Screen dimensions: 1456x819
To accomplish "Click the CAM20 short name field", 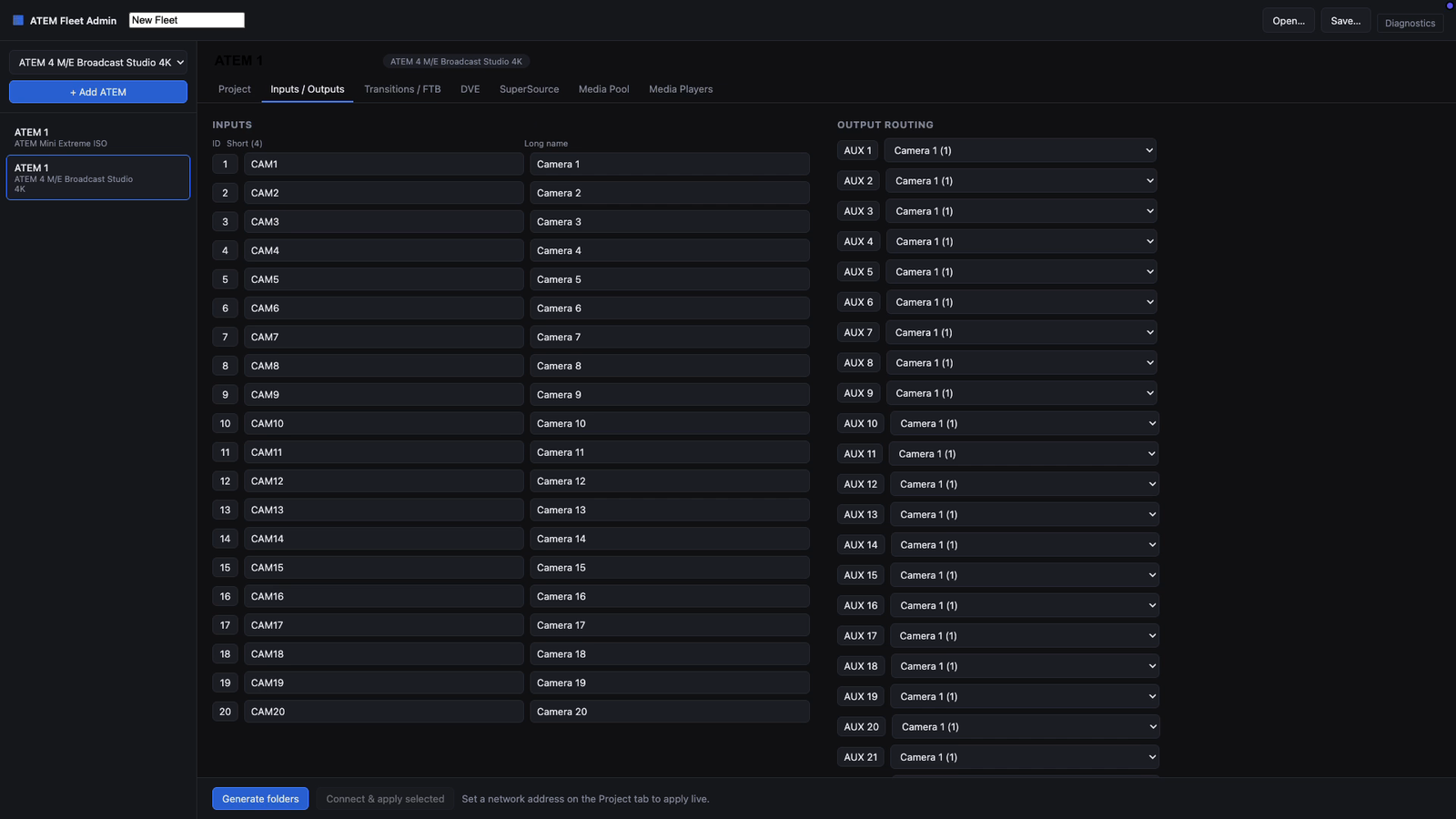I will [x=383, y=712].
